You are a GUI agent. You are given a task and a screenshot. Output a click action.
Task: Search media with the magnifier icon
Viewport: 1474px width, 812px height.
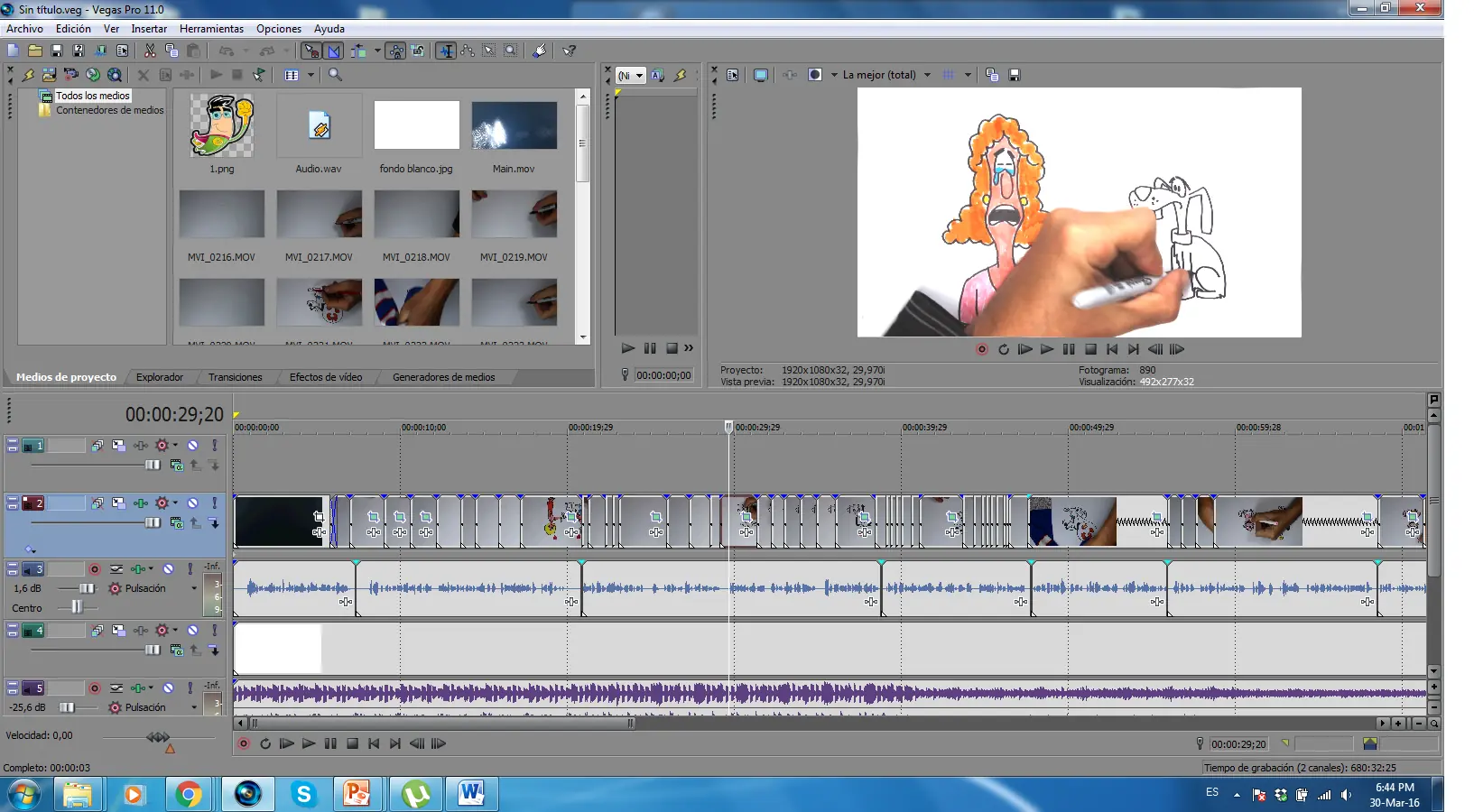[335, 75]
